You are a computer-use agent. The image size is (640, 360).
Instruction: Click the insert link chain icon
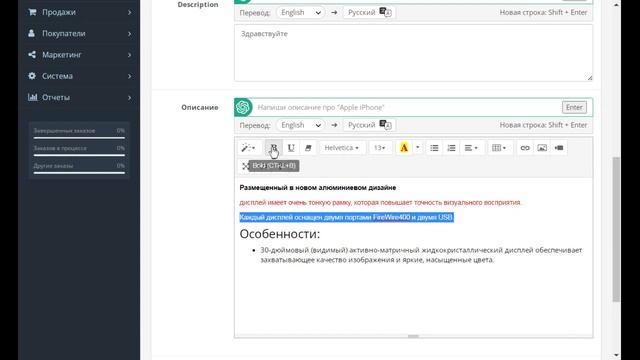tap(525, 148)
